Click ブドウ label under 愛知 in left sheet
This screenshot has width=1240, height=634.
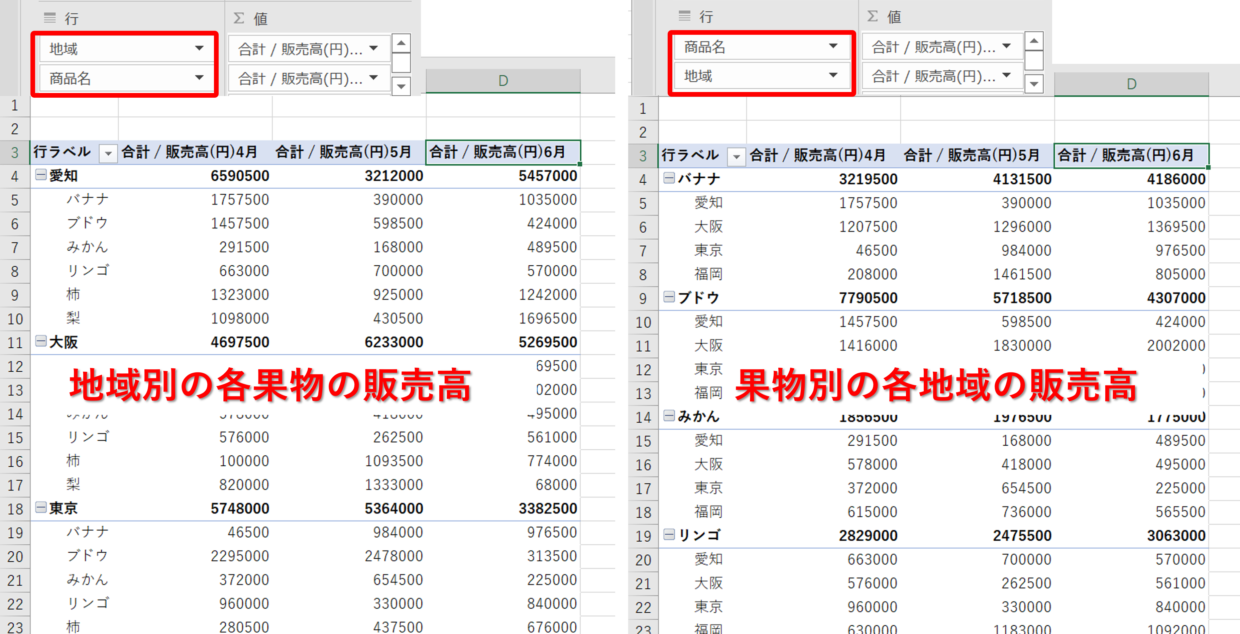coord(88,223)
